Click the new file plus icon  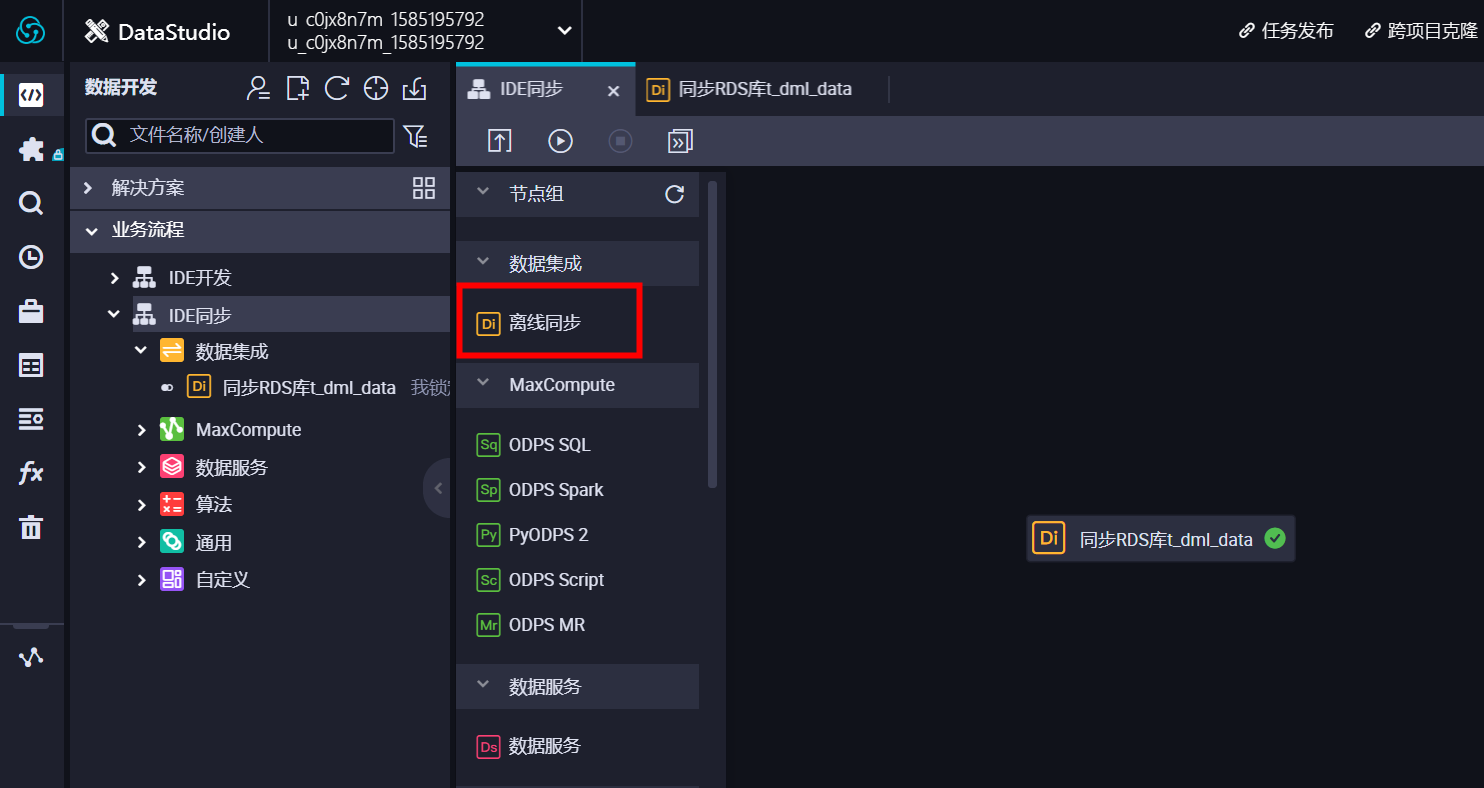pos(298,88)
